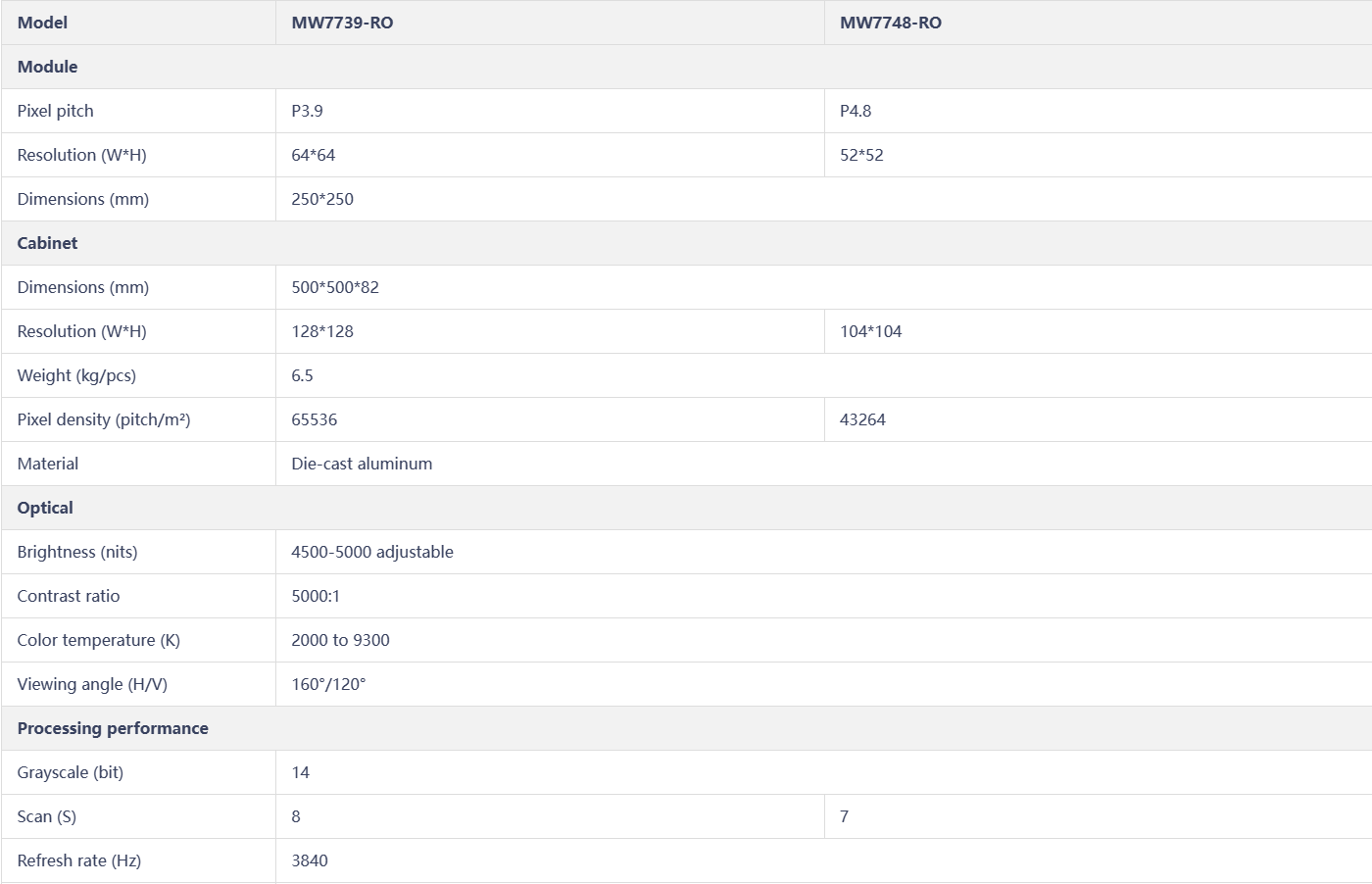
Task: Click the 64*64 module resolution value
Action: coord(313,155)
